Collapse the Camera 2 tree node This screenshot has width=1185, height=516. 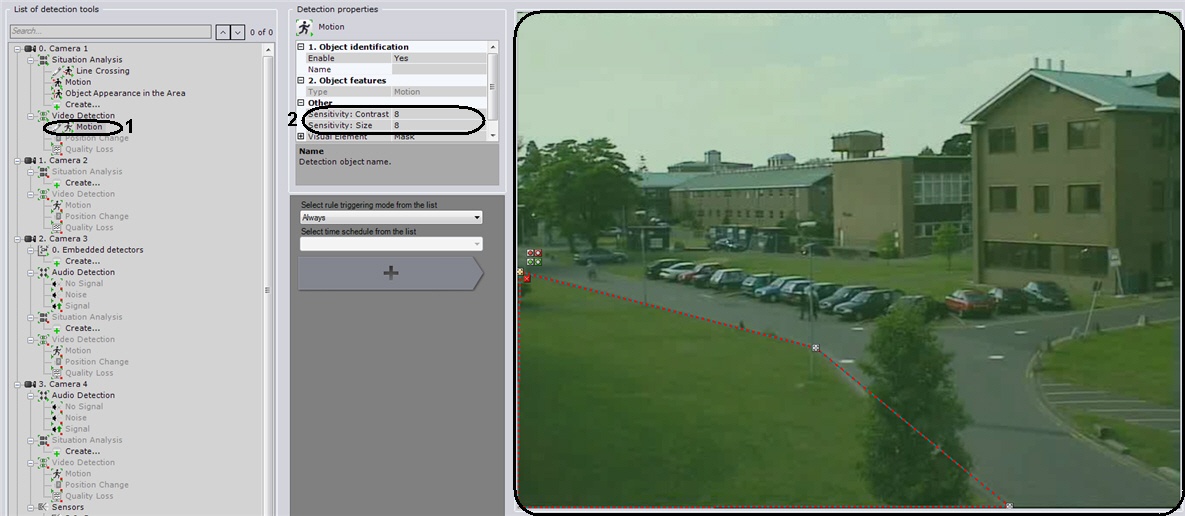18,160
